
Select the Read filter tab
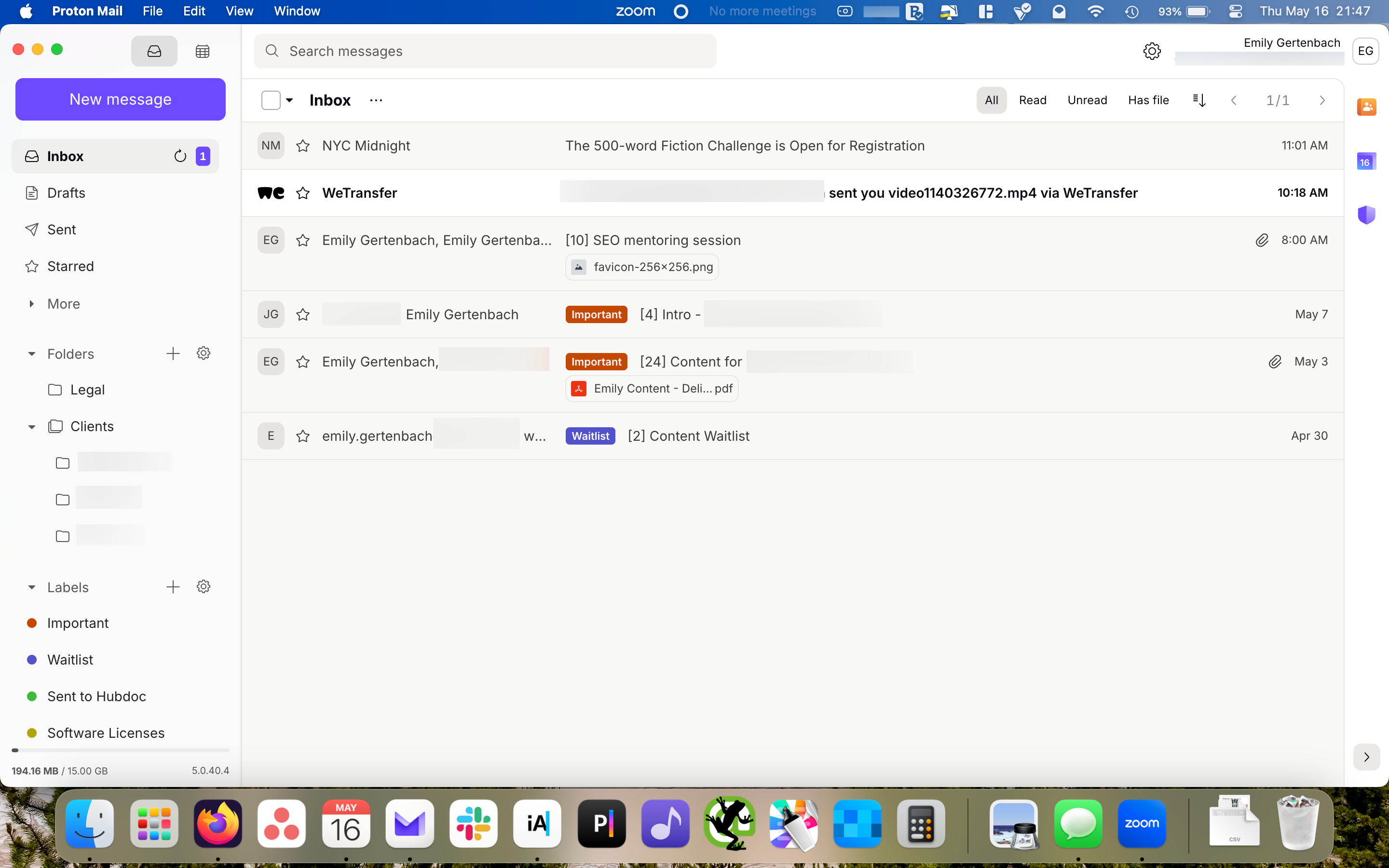coord(1033,100)
